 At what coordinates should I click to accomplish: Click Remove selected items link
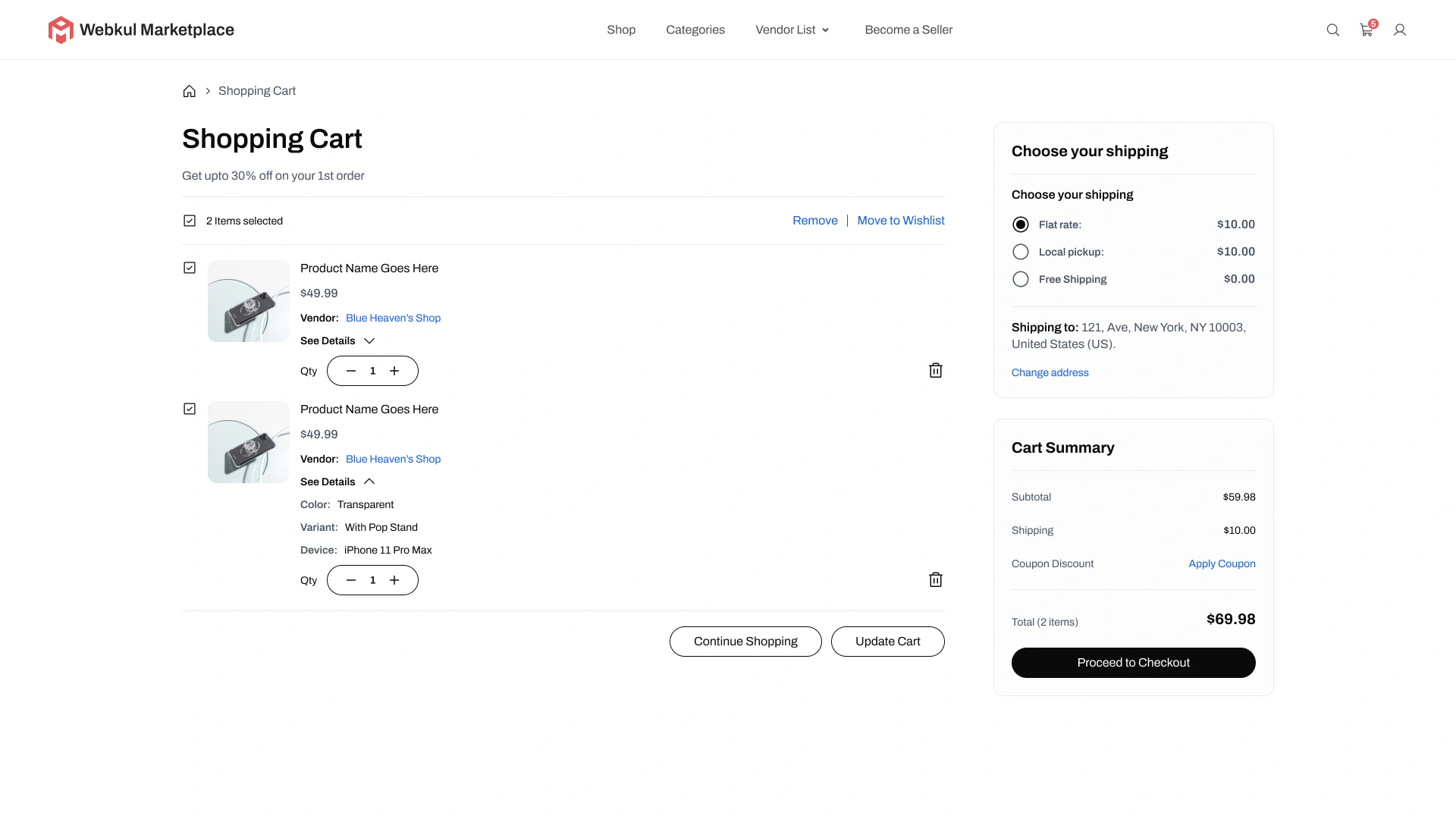[815, 221]
